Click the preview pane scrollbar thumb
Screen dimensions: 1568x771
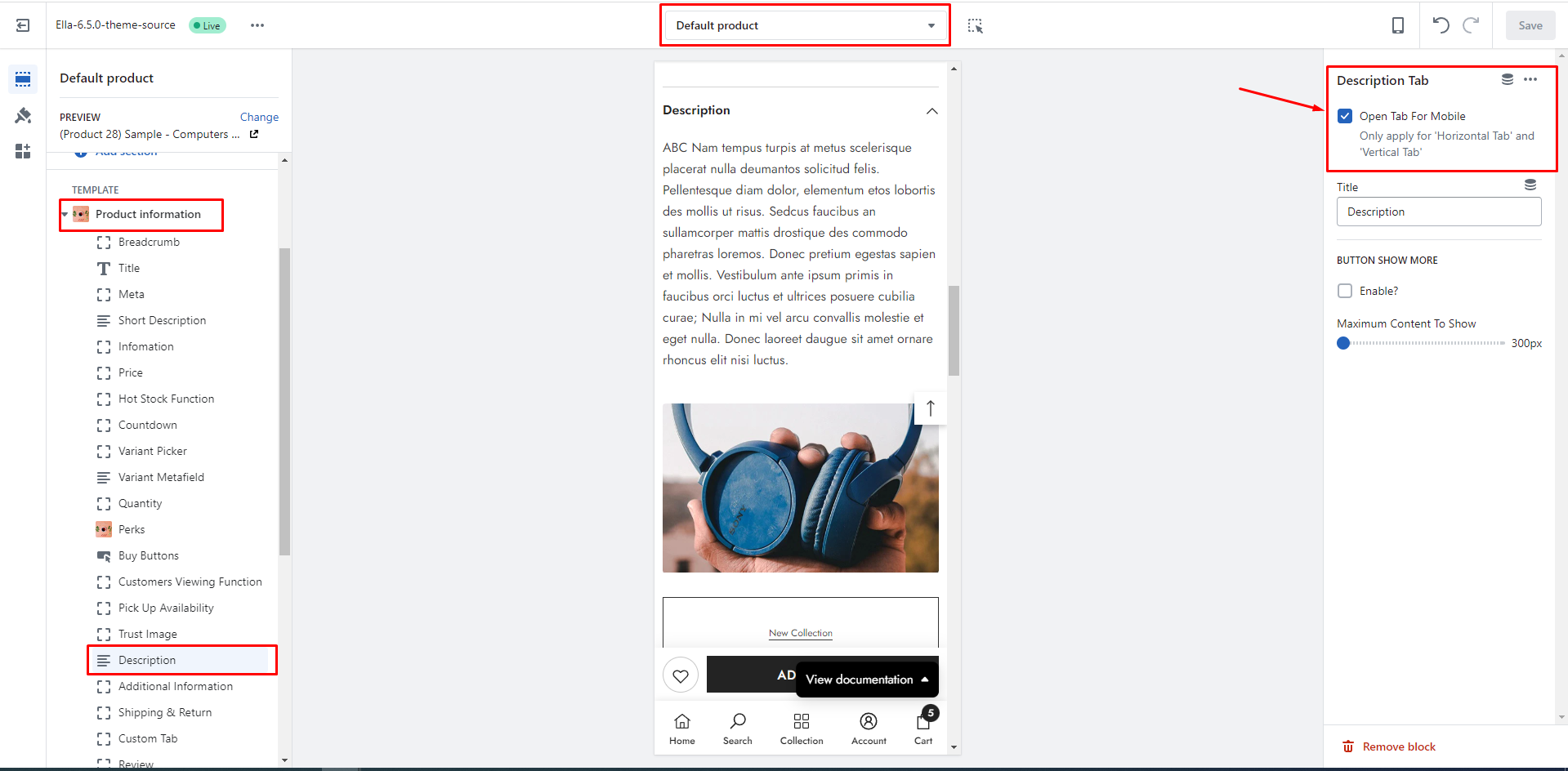954,331
